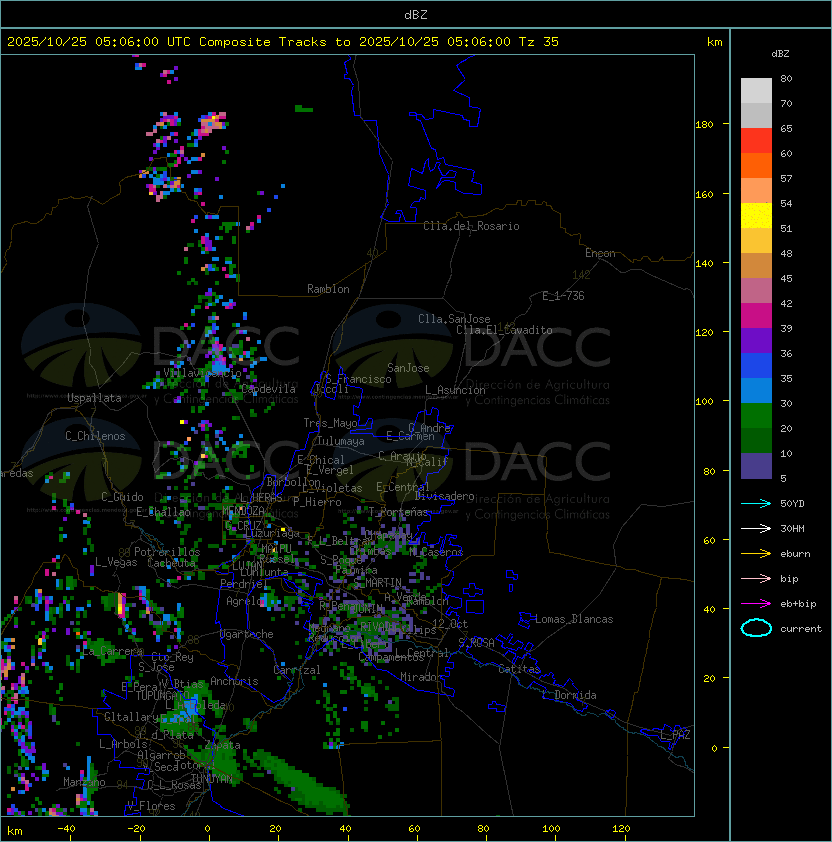Click the 'Tulumaya' map label
Screen dimensions: 832x842
[x=340, y=441]
